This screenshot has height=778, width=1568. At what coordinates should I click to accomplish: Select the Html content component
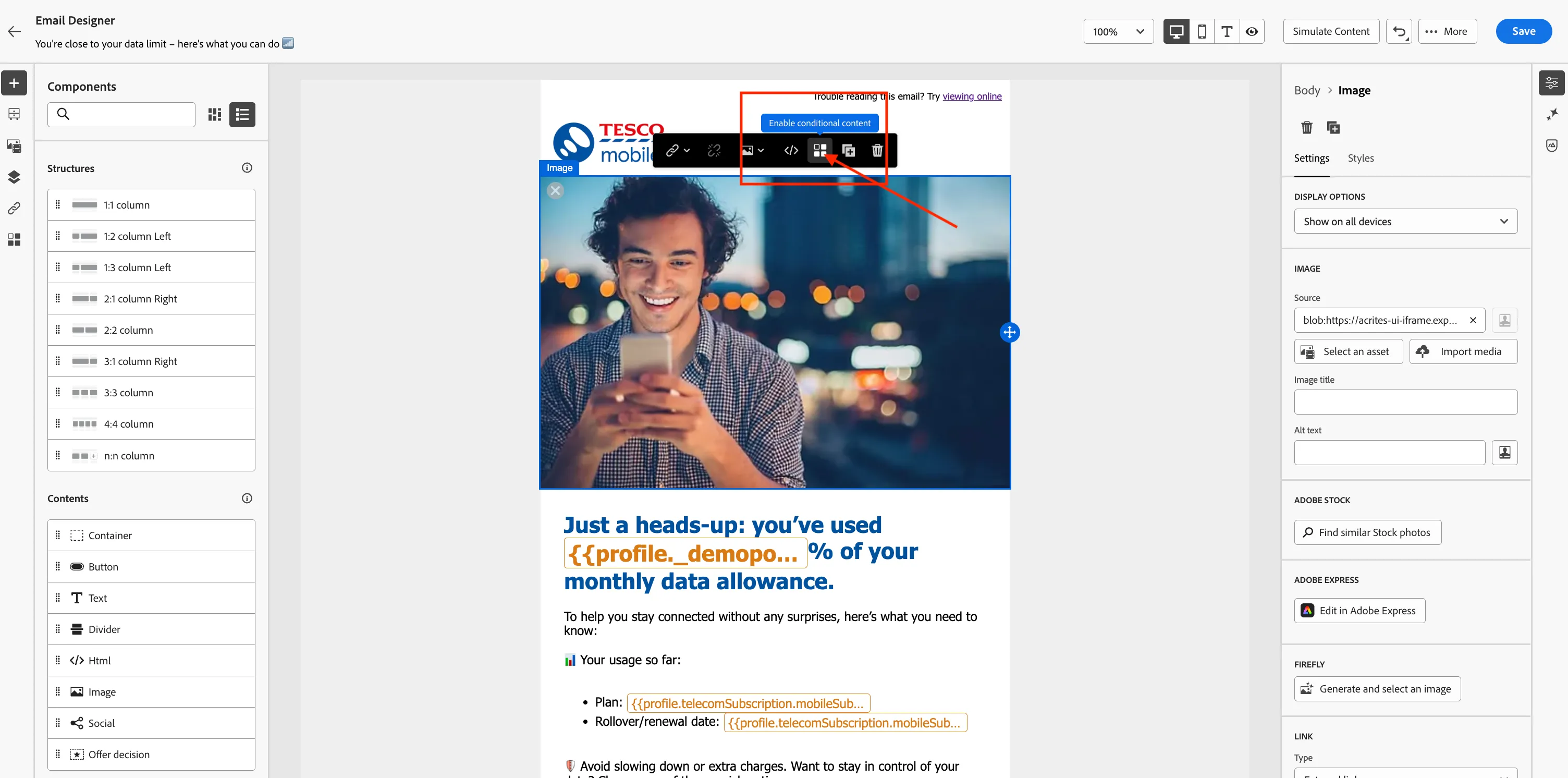[151, 661]
